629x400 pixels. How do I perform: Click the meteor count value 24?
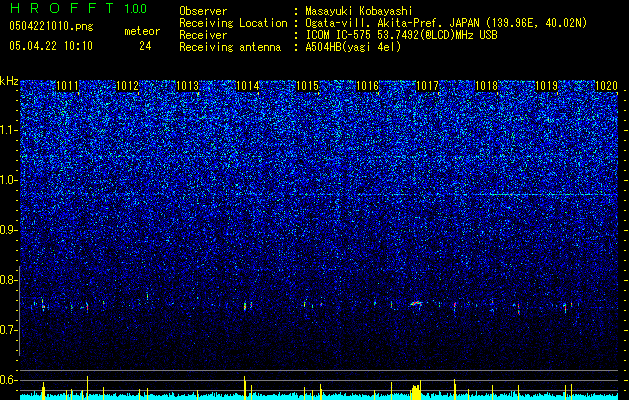pos(145,46)
